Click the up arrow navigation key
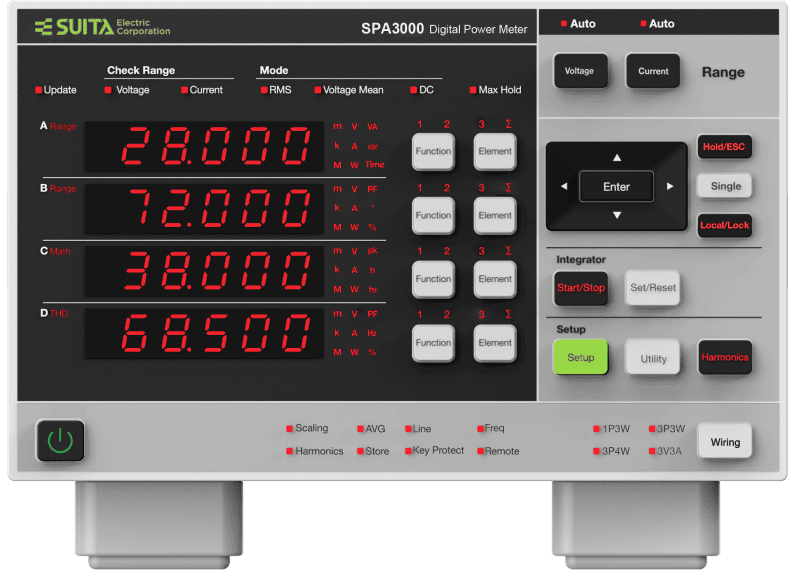 coord(617,157)
